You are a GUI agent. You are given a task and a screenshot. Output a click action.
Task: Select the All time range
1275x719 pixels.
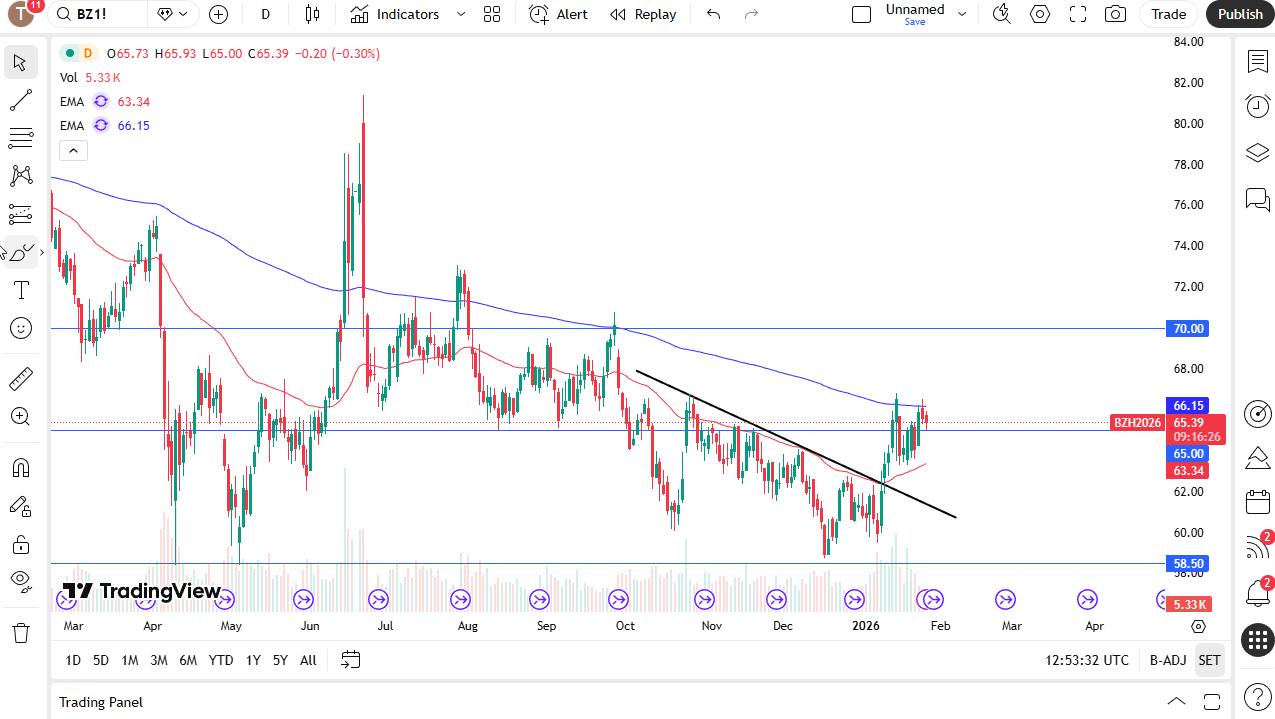tap(308, 660)
